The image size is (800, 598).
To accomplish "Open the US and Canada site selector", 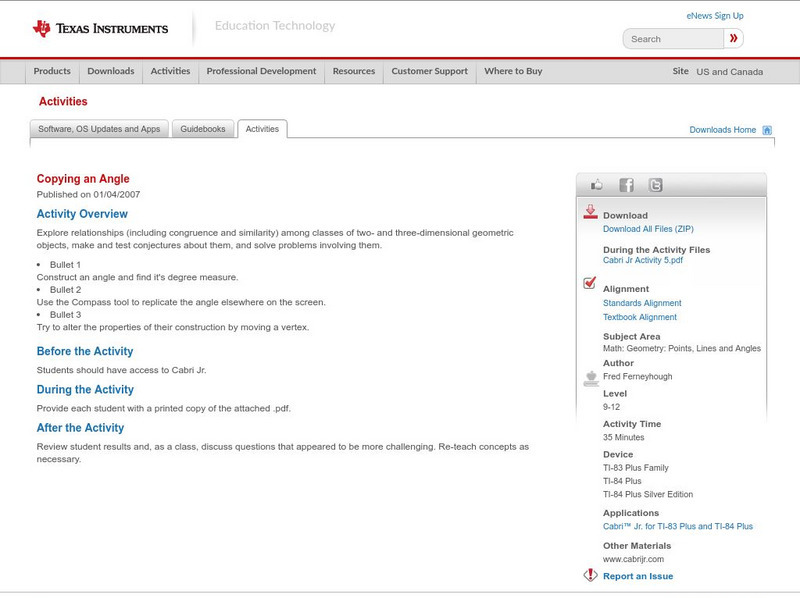I will 729,72.
